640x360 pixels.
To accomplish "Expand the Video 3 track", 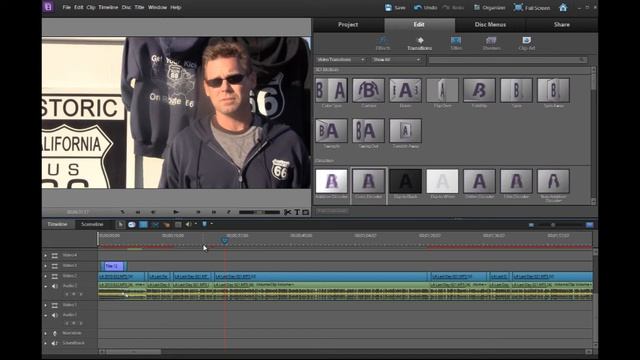I will pos(46,266).
